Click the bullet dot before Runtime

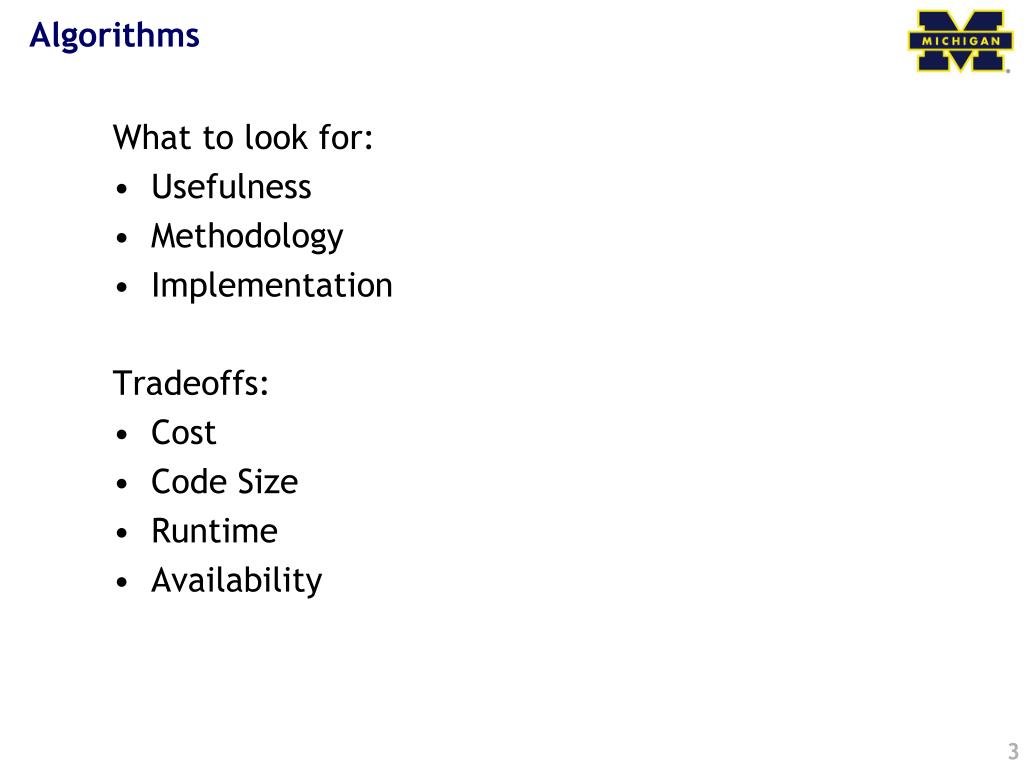(121, 534)
